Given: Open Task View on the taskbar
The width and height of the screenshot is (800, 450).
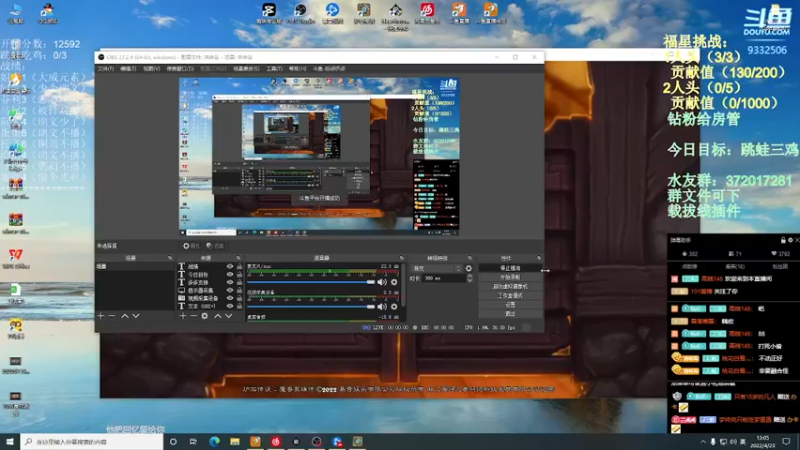Looking at the screenshot, I should pyautogui.click(x=193, y=441).
